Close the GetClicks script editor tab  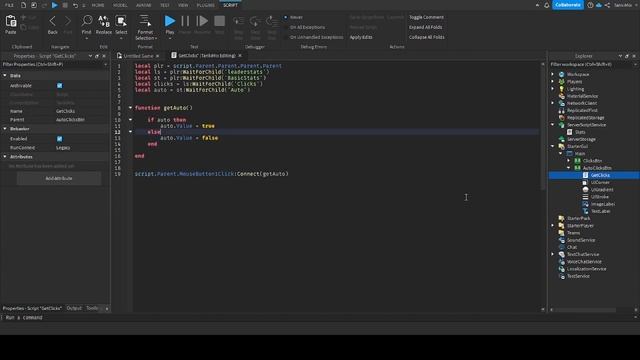pos(240,56)
